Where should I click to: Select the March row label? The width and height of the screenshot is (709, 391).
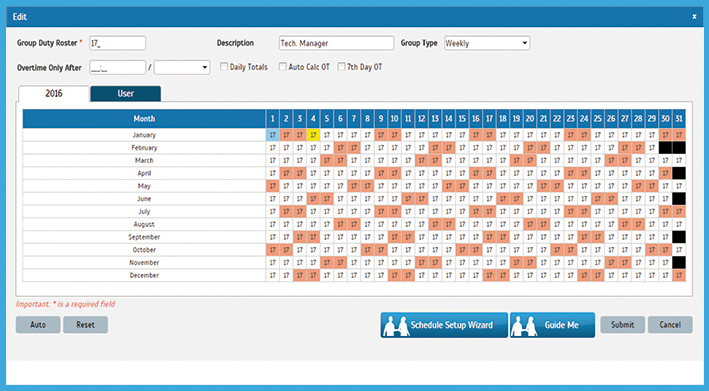144,160
